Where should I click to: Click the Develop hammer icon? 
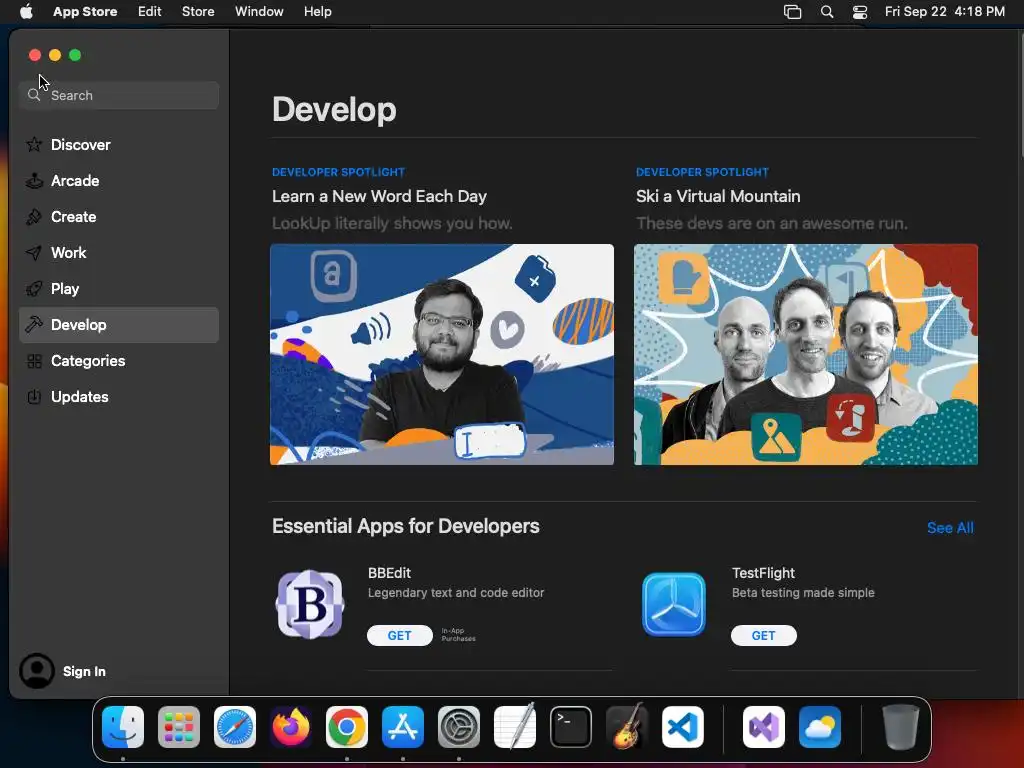(x=34, y=325)
